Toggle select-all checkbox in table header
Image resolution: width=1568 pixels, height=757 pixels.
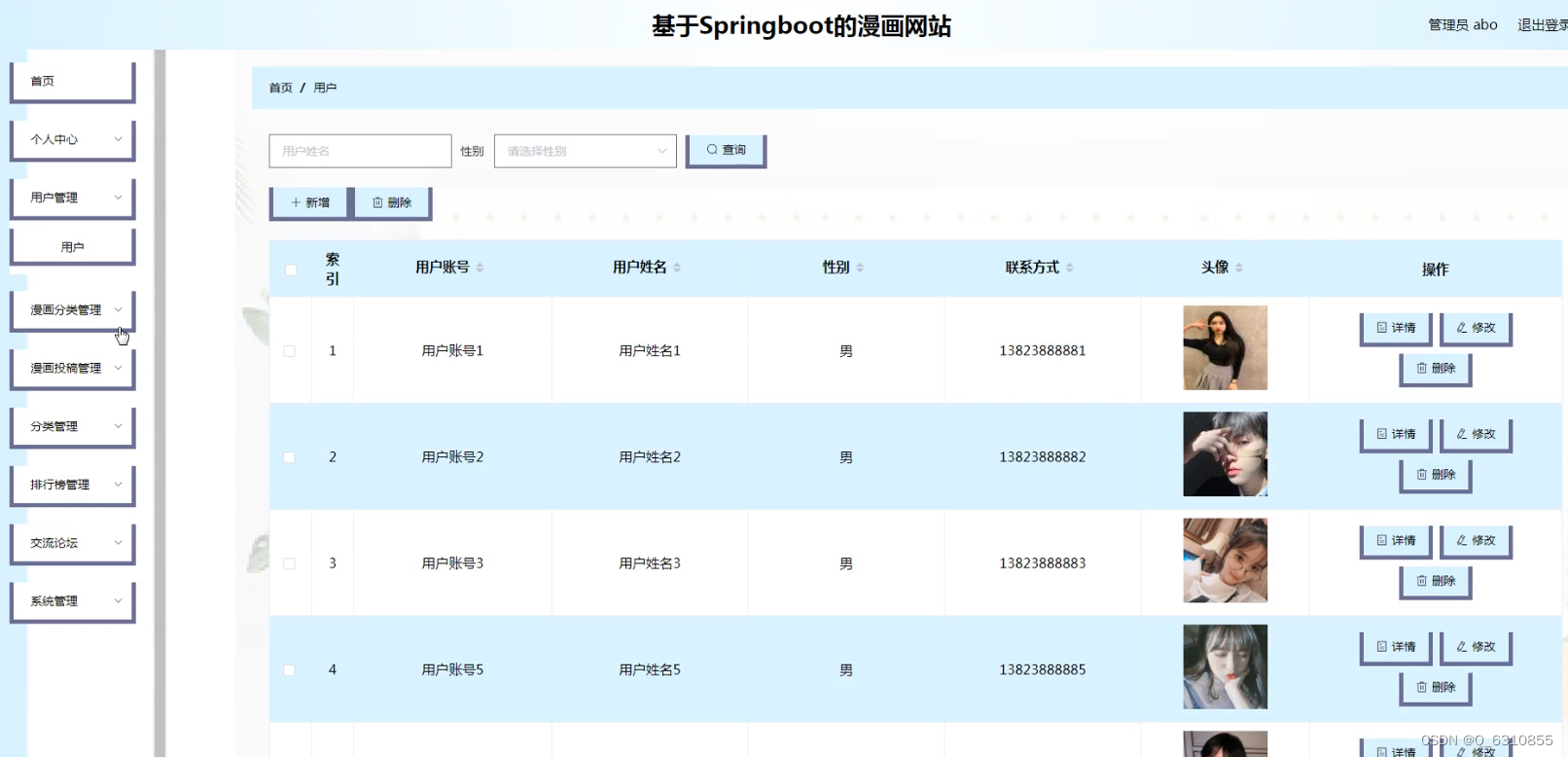point(290,270)
